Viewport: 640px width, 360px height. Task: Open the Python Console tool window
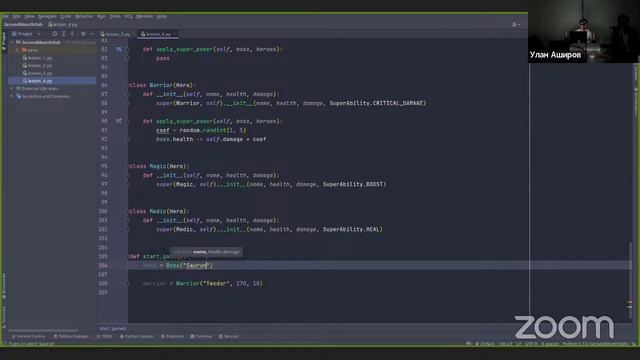coord(137,337)
